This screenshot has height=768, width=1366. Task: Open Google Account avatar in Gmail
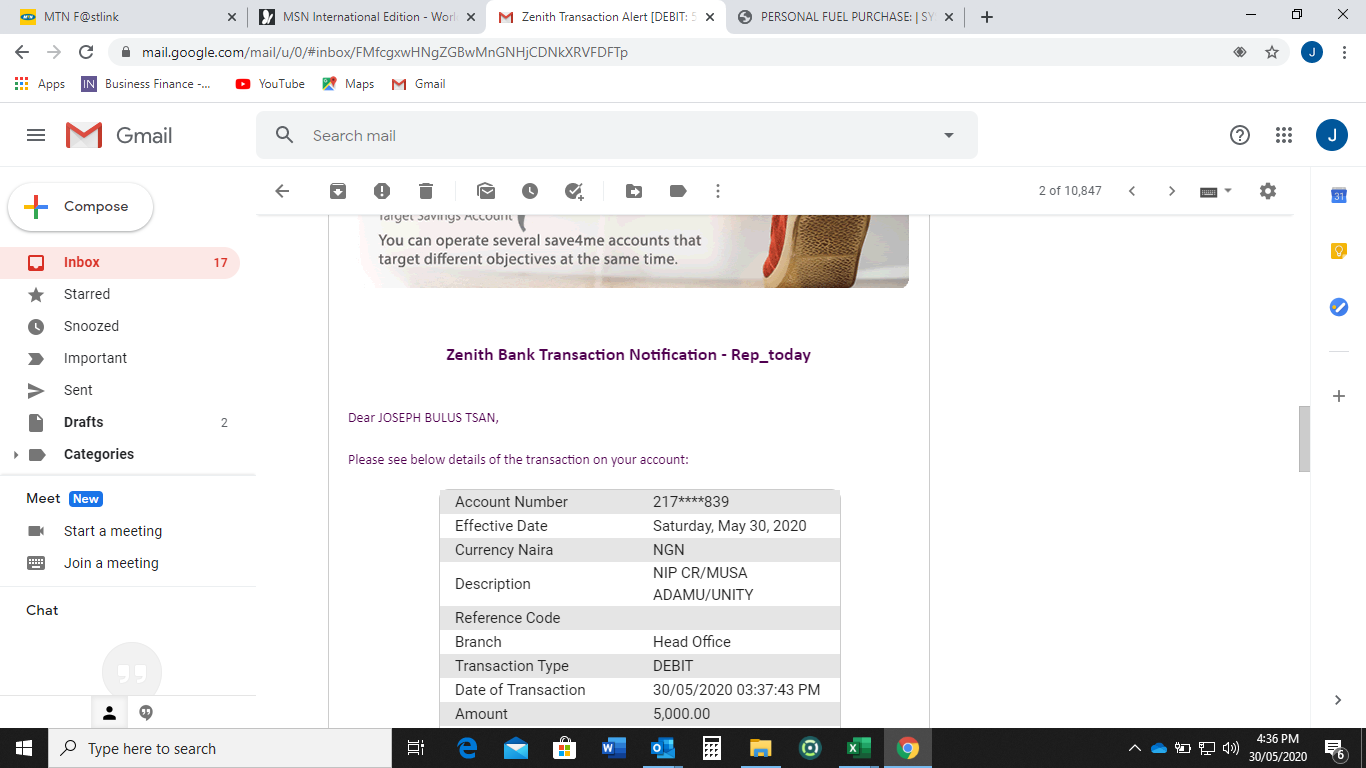tap(1332, 135)
